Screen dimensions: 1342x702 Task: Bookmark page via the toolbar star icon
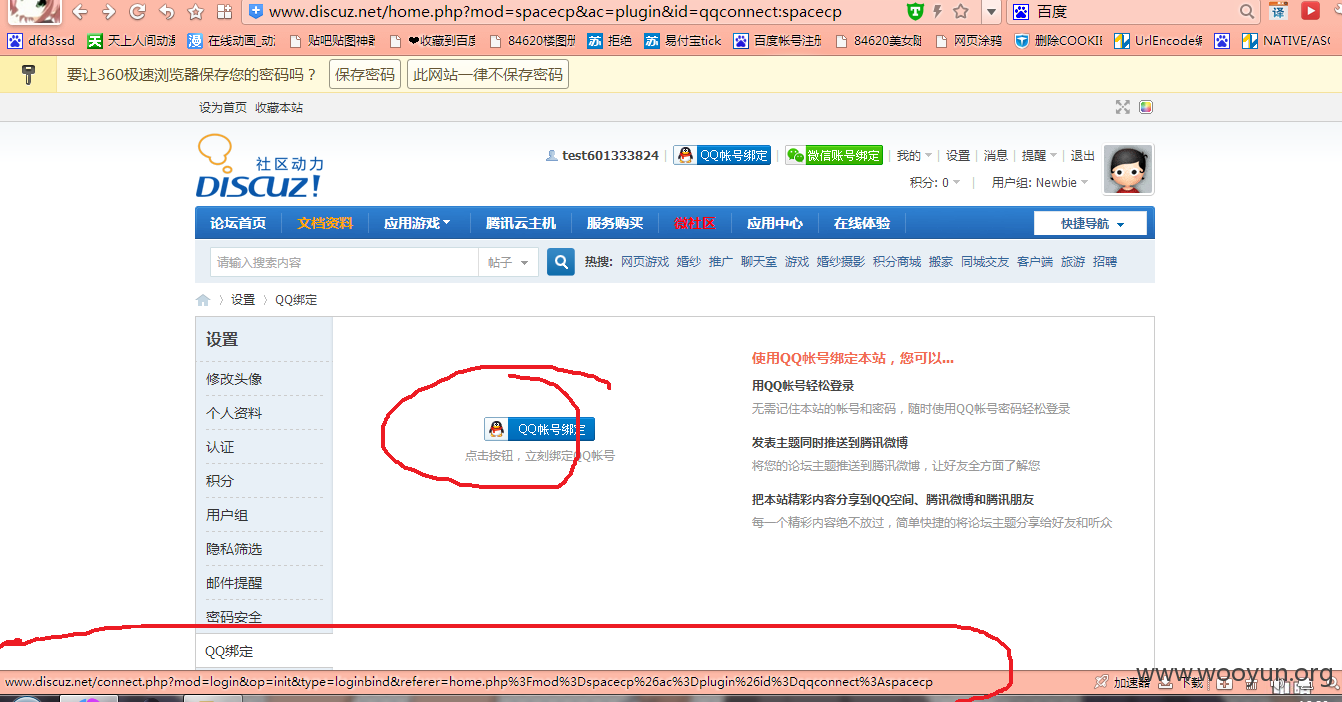coord(196,12)
